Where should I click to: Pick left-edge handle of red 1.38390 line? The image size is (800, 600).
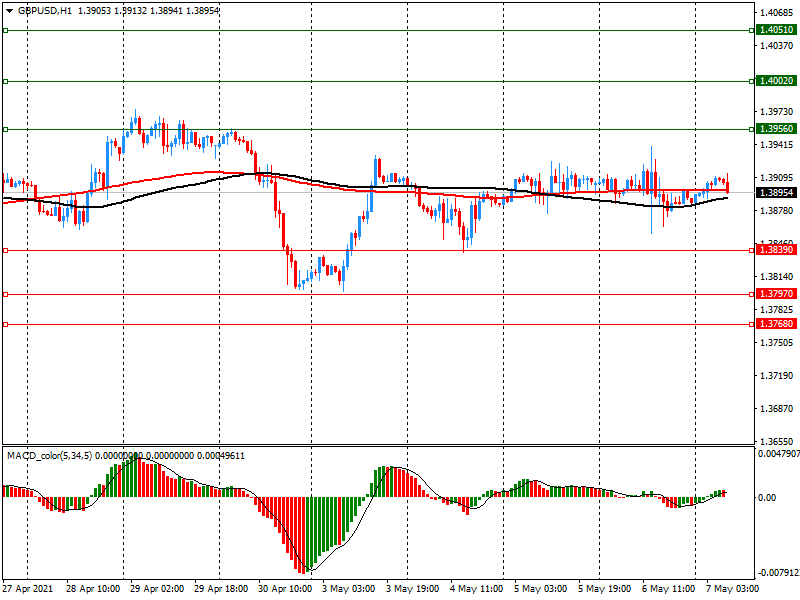click(5, 251)
